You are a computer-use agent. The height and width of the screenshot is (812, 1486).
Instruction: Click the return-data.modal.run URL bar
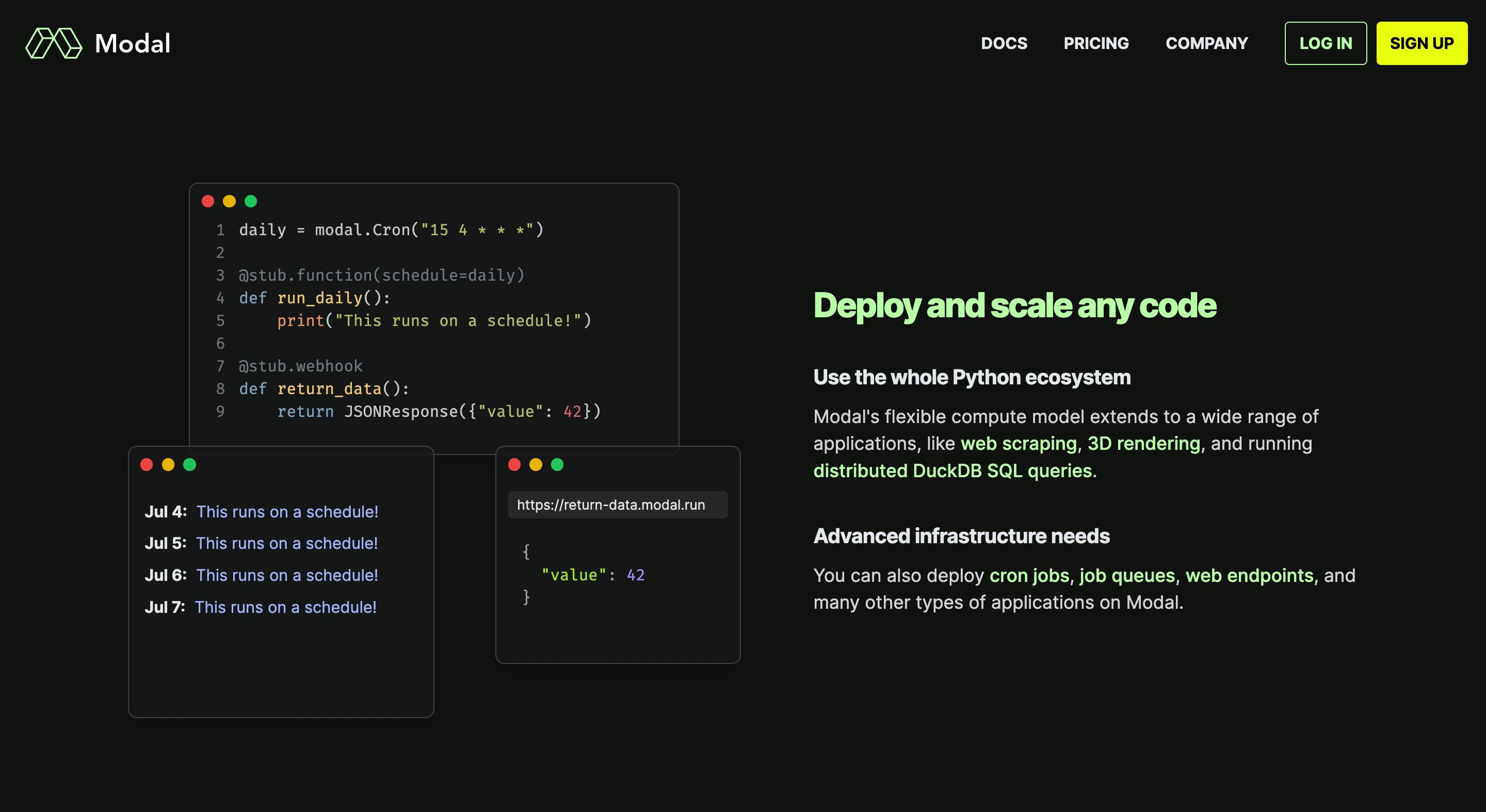(618, 505)
